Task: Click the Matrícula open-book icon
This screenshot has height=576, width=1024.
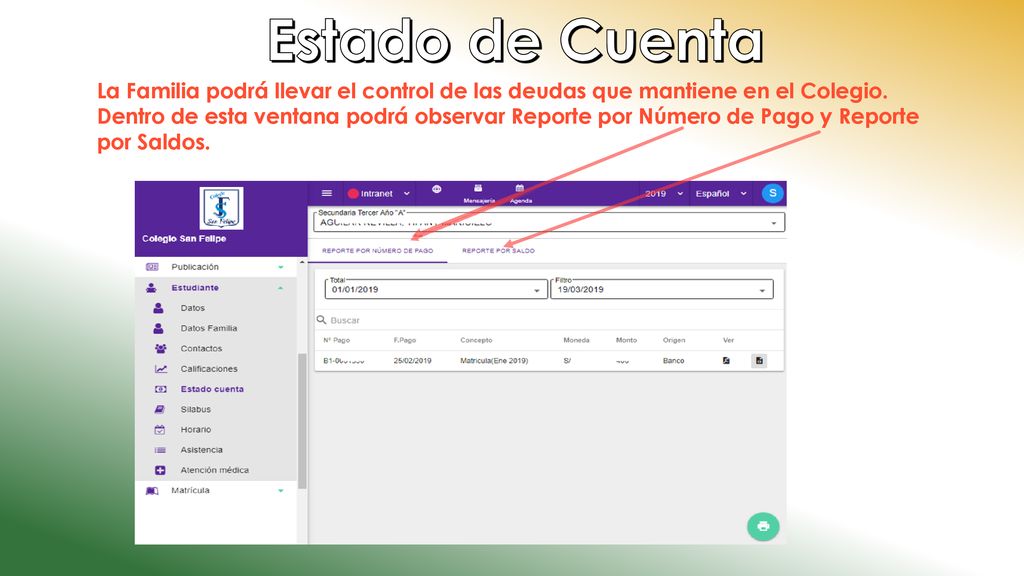Action: point(152,490)
